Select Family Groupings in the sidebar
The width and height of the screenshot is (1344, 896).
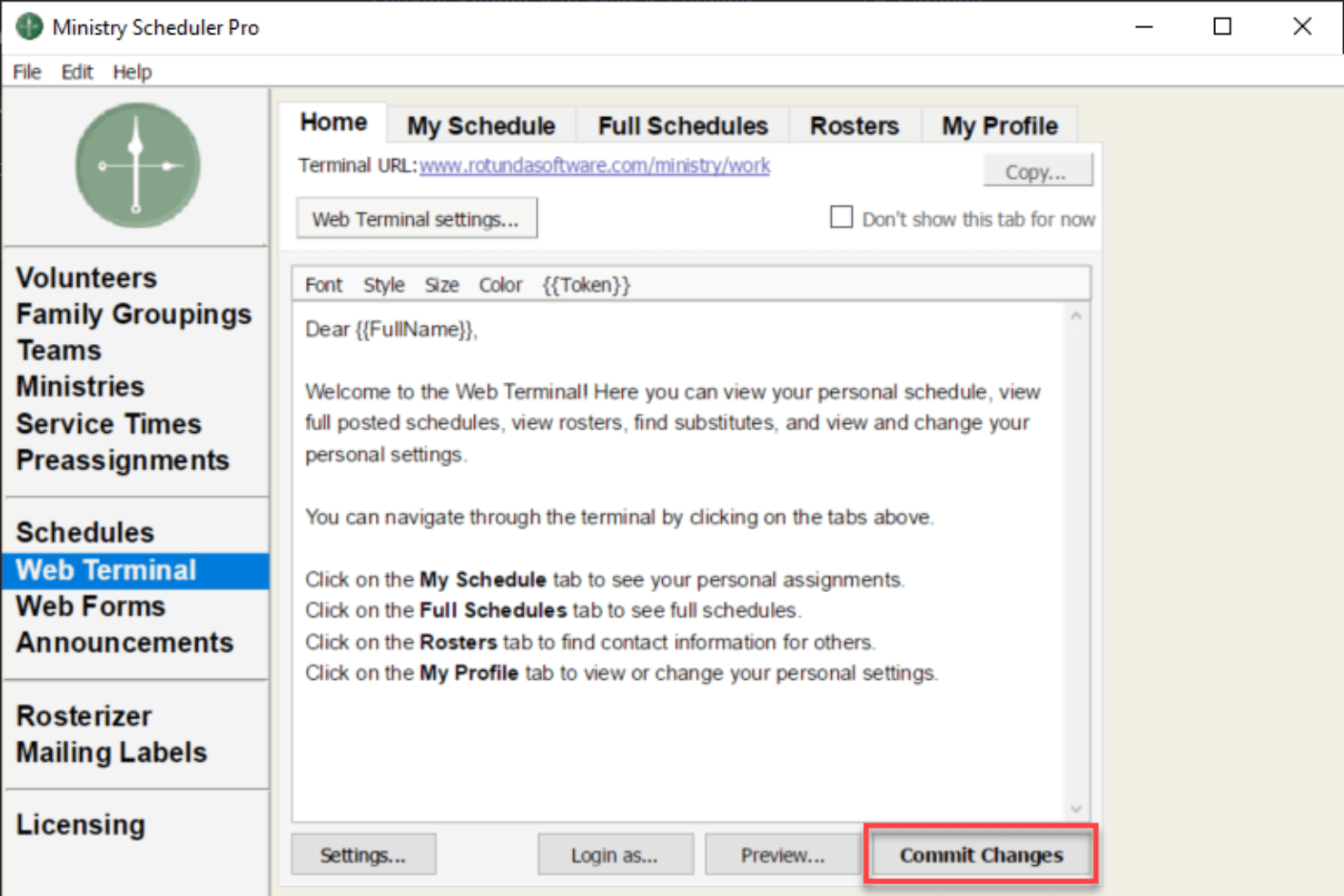[x=133, y=314]
